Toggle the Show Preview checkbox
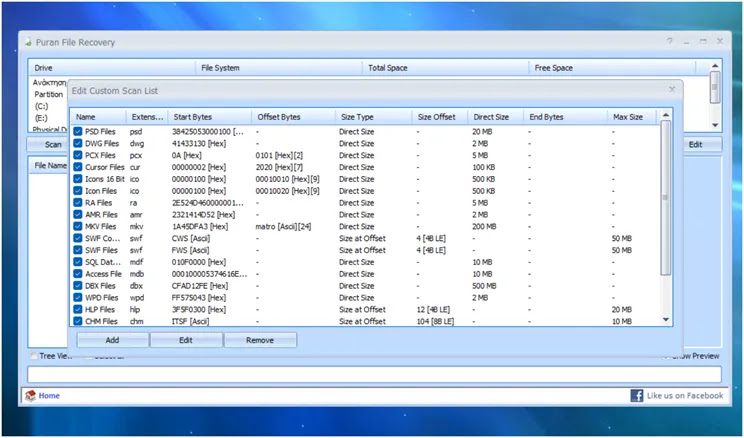Image resolution: width=744 pixels, height=438 pixels. pyautogui.click(x=666, y=356)
